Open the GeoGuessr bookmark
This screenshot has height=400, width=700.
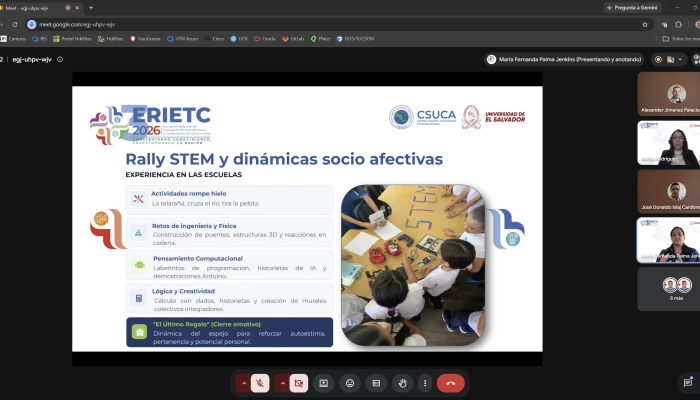tap(145, 39)
